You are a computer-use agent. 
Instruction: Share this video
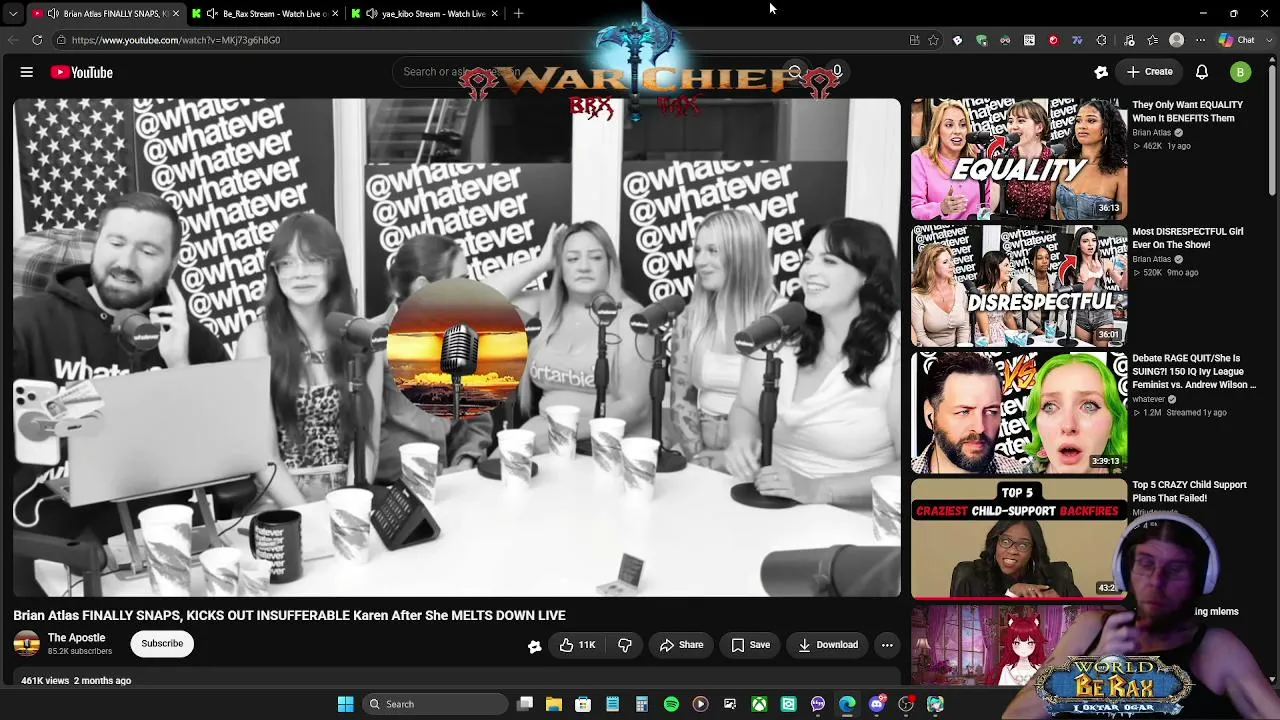(x=681, y=645)
